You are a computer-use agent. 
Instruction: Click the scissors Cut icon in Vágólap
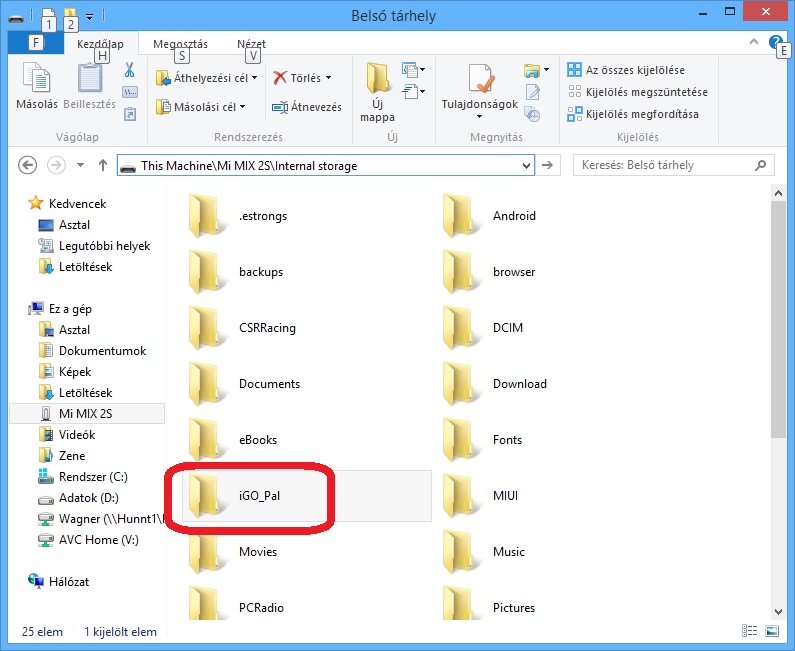130,70
